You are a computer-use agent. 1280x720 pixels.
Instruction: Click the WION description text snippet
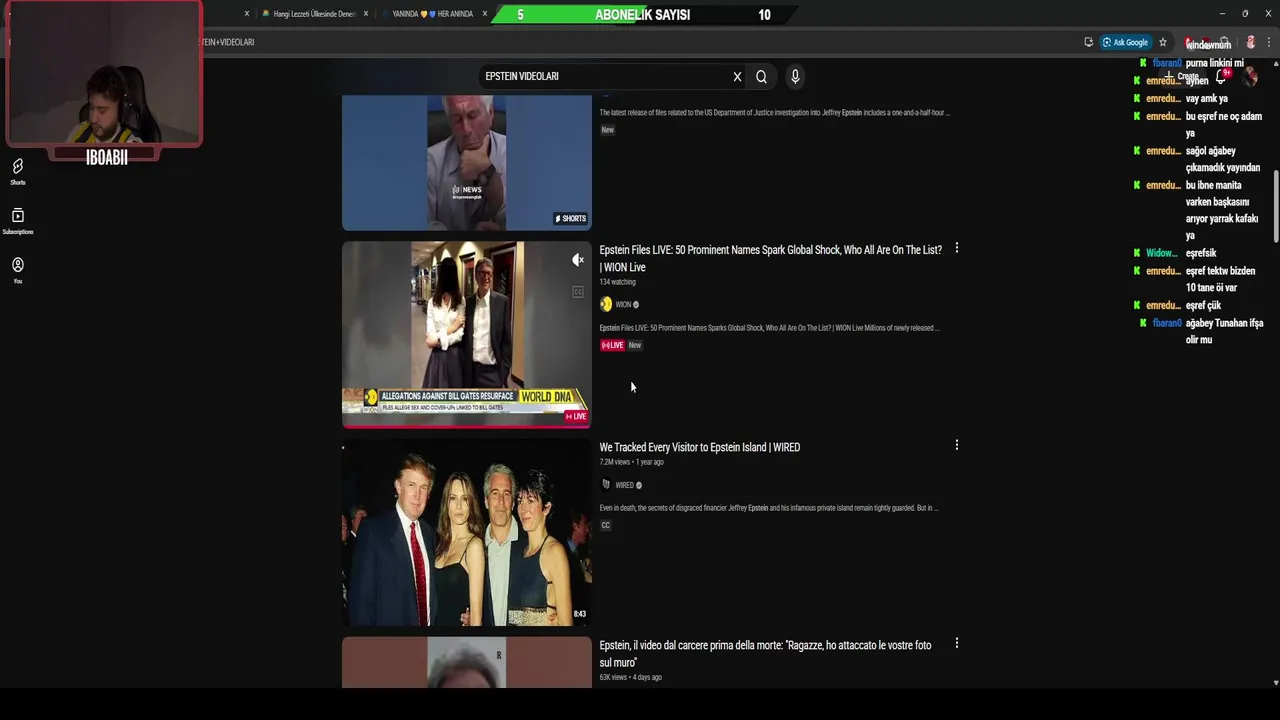[769, 328]
